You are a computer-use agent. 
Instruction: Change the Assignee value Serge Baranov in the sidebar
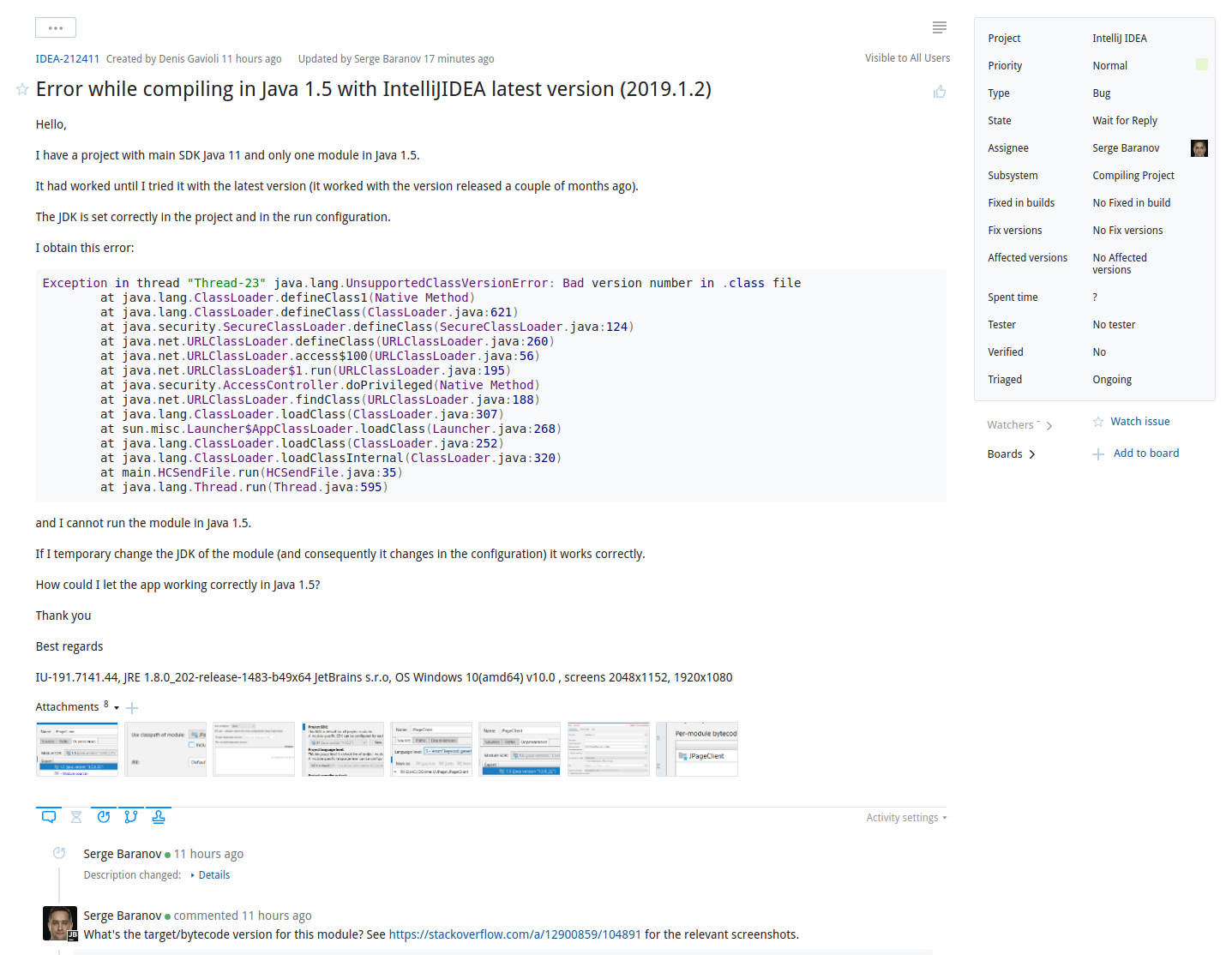tap(1126, 148)
